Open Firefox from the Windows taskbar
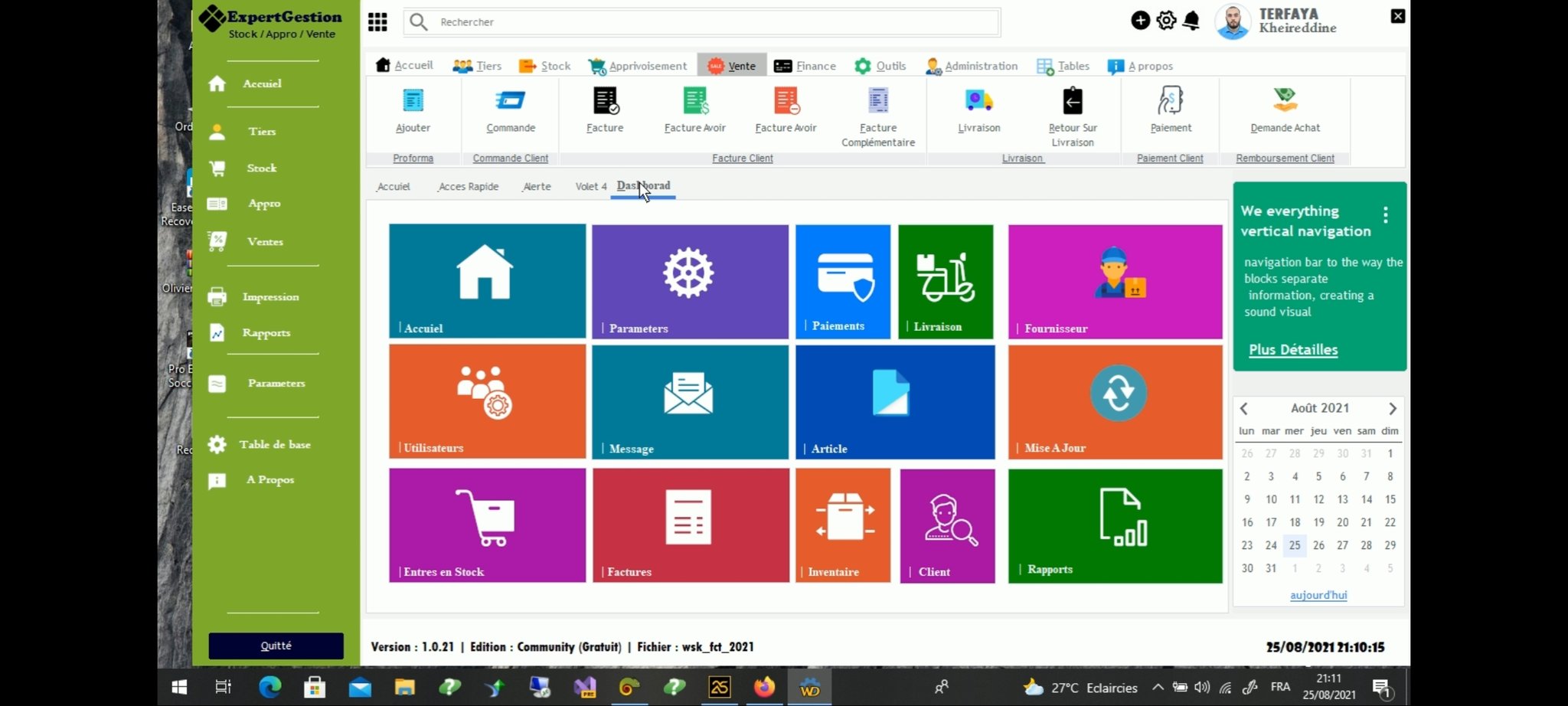 (x=764, y=687)
